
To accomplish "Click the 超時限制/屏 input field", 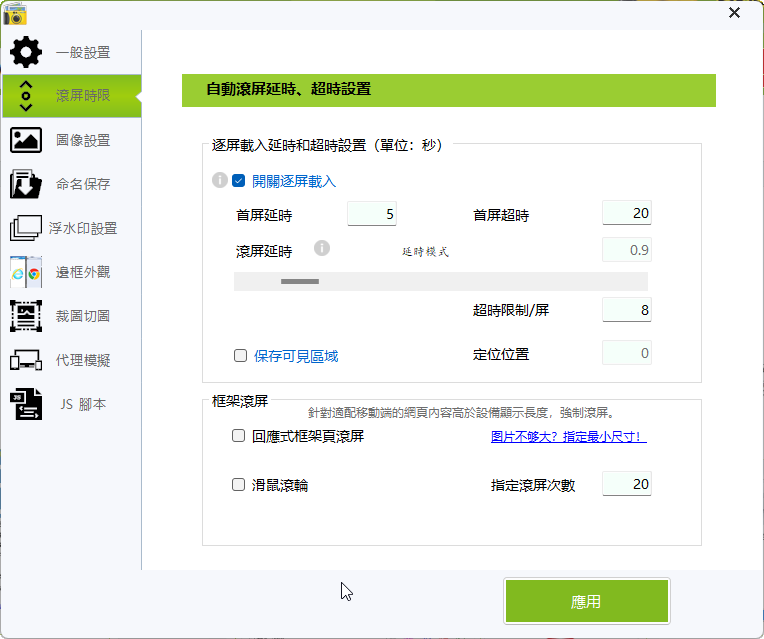I will (627, 310).
